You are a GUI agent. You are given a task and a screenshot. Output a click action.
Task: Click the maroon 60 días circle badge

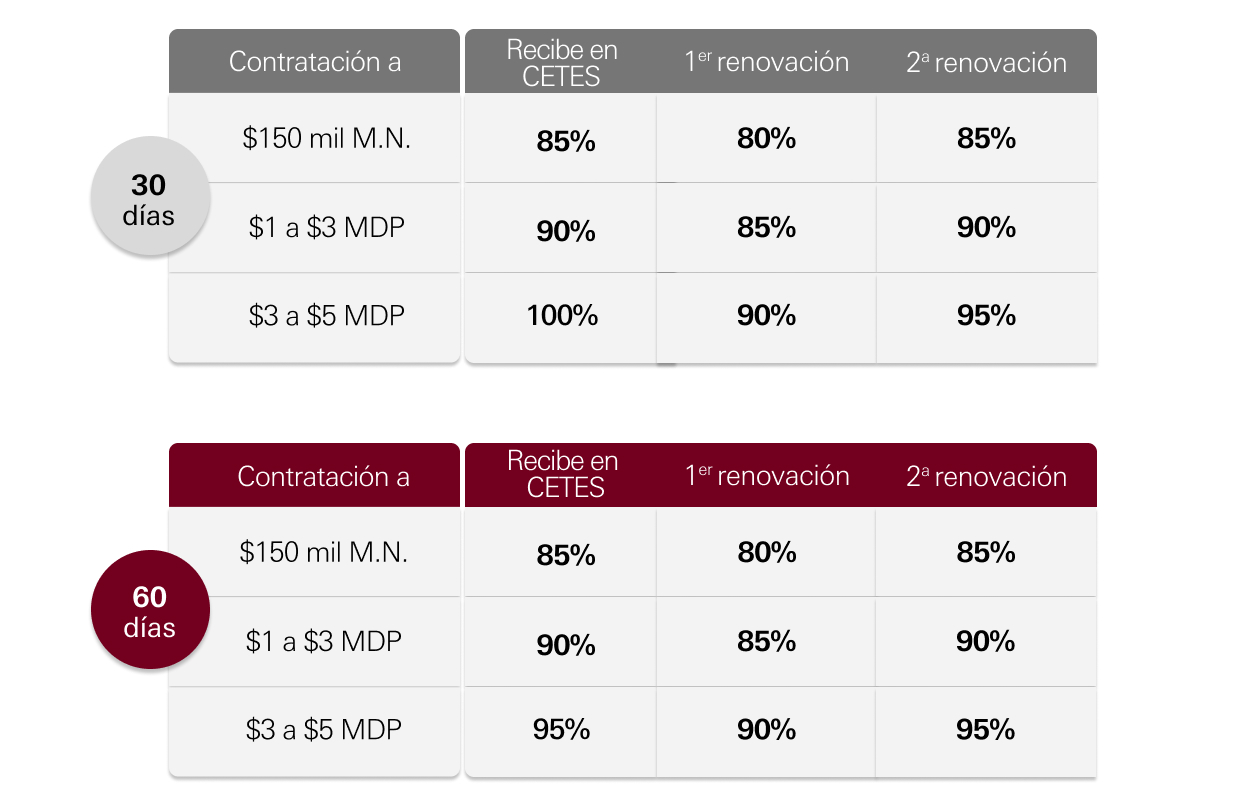tap(150, 609)
